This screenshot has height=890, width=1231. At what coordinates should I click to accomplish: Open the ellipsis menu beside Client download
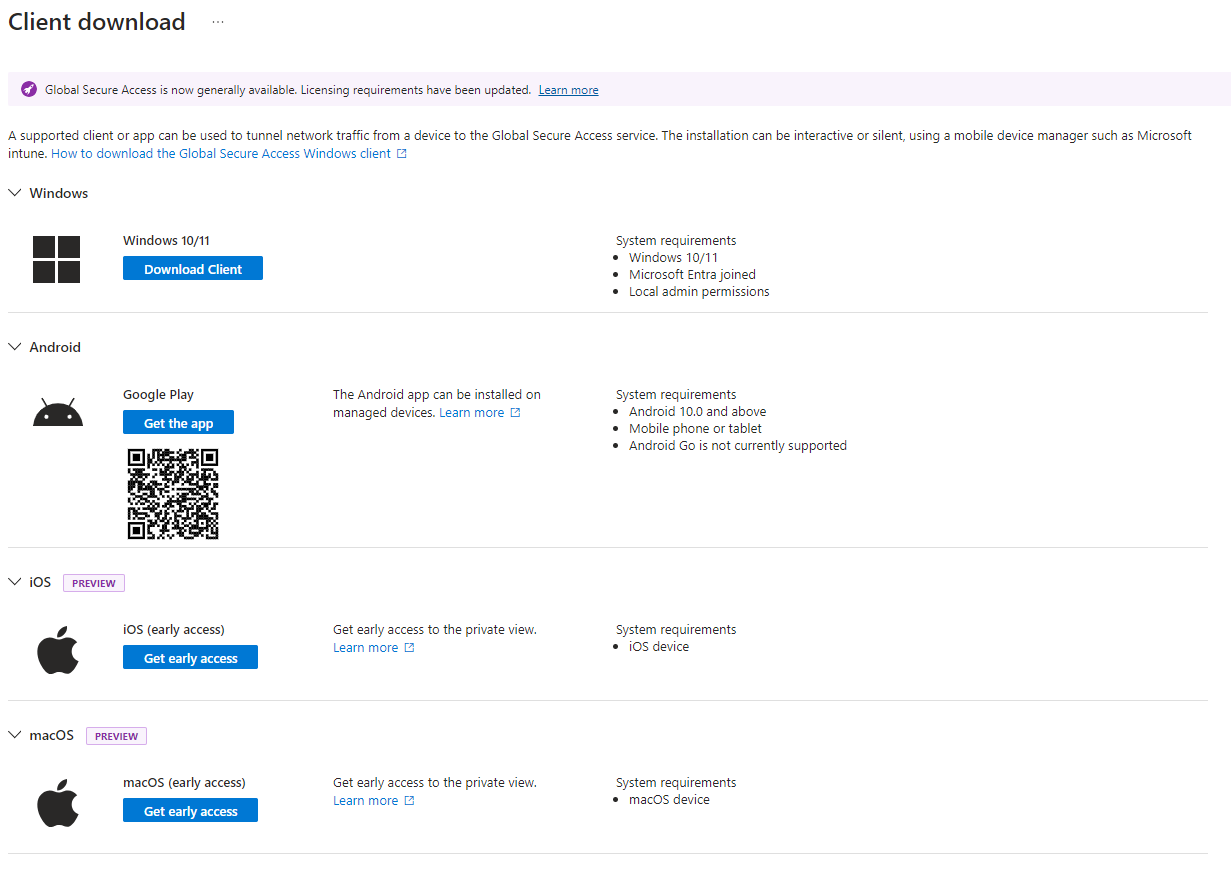pyautogui.click(x=218, y=22)
